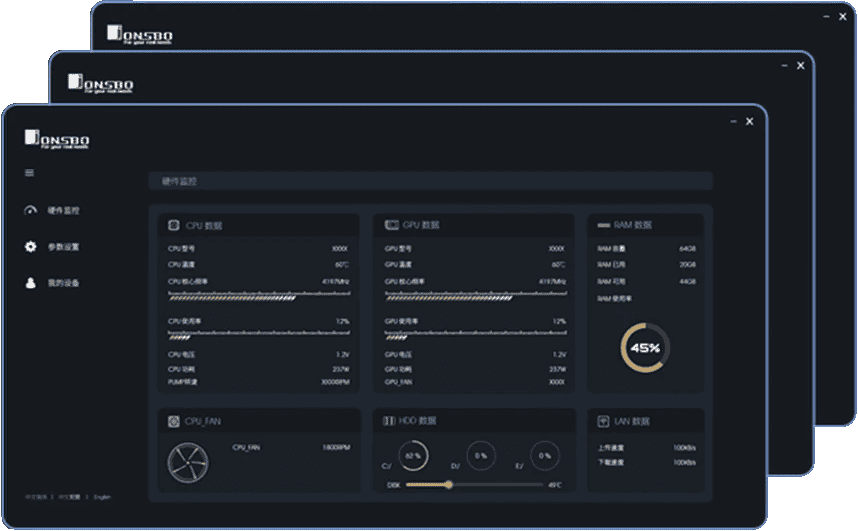This screenshot has width=858, height=531.
Task: Switch to Simplified Chinese language link
Action: [36, 497]
